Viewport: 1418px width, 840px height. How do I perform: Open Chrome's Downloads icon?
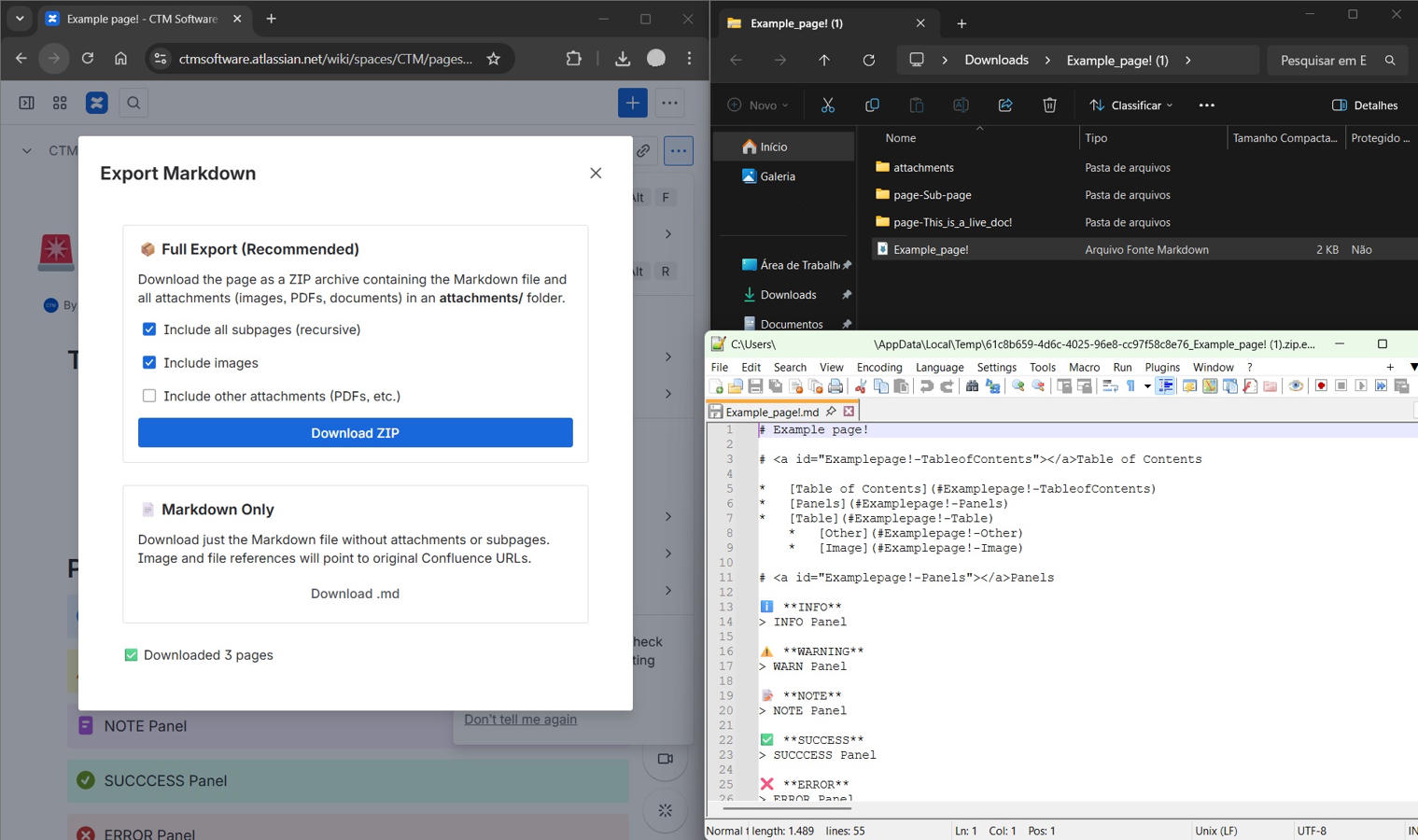[x=623, y=59]
